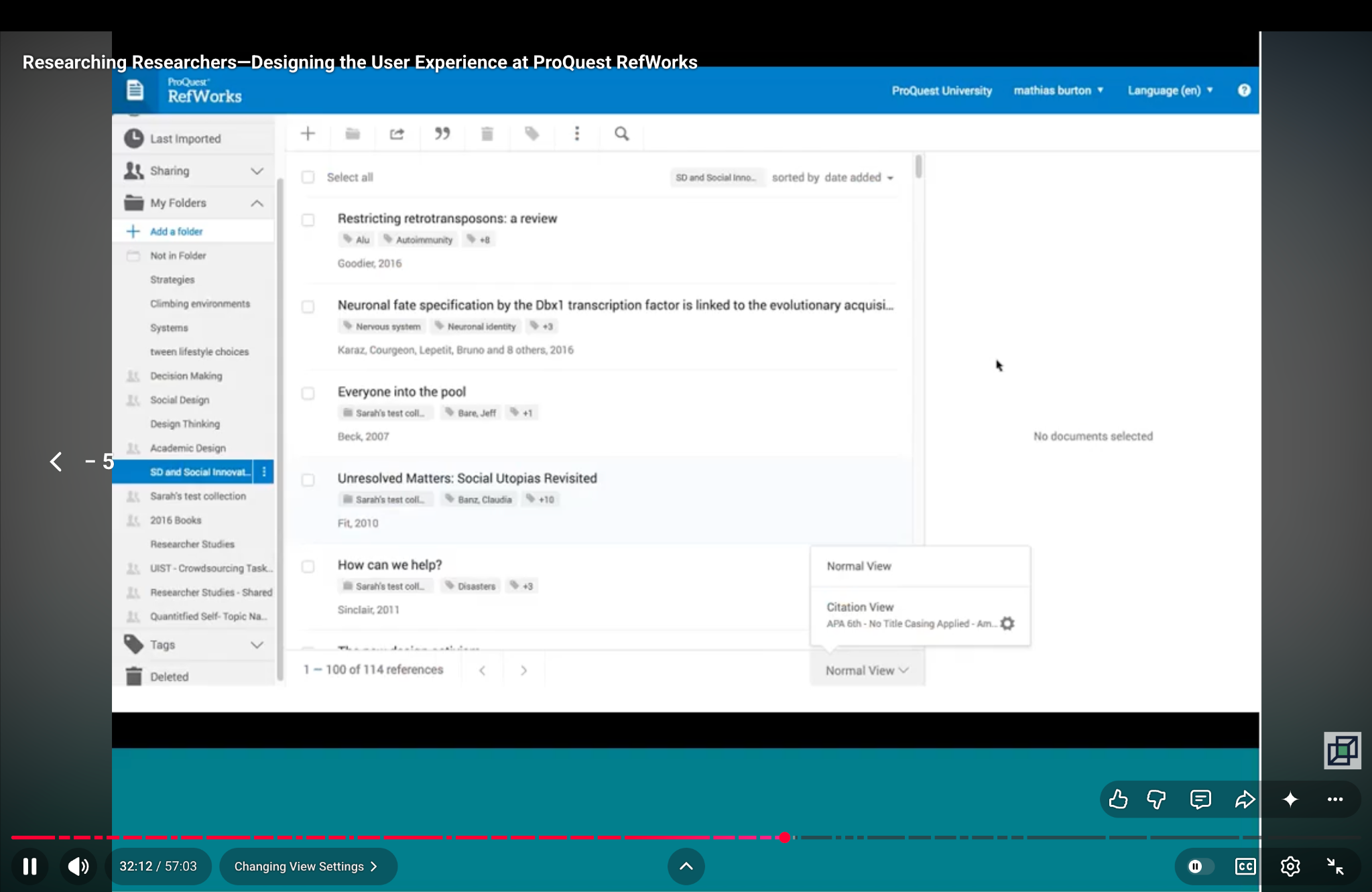Click Add a folder link
This screenshot has width=1372, height=892.
tap(176, 231)
